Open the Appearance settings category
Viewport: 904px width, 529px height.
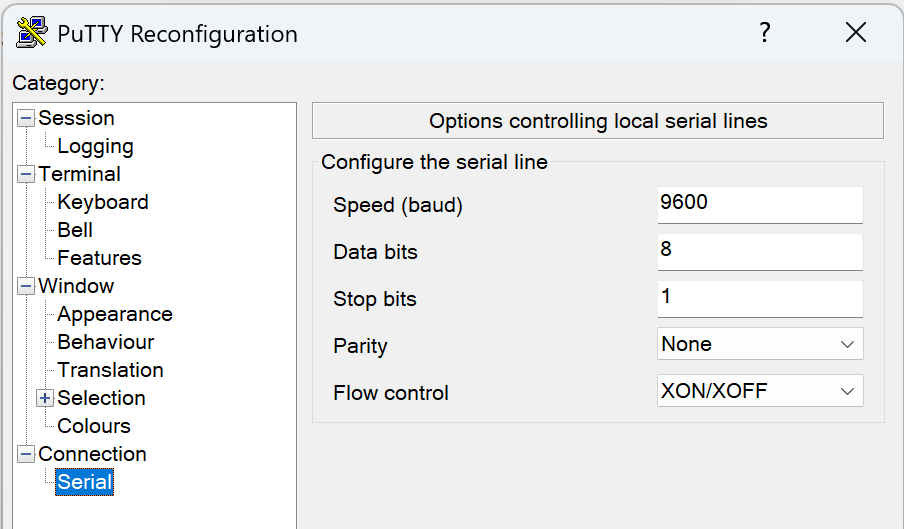tap(115, 314)
